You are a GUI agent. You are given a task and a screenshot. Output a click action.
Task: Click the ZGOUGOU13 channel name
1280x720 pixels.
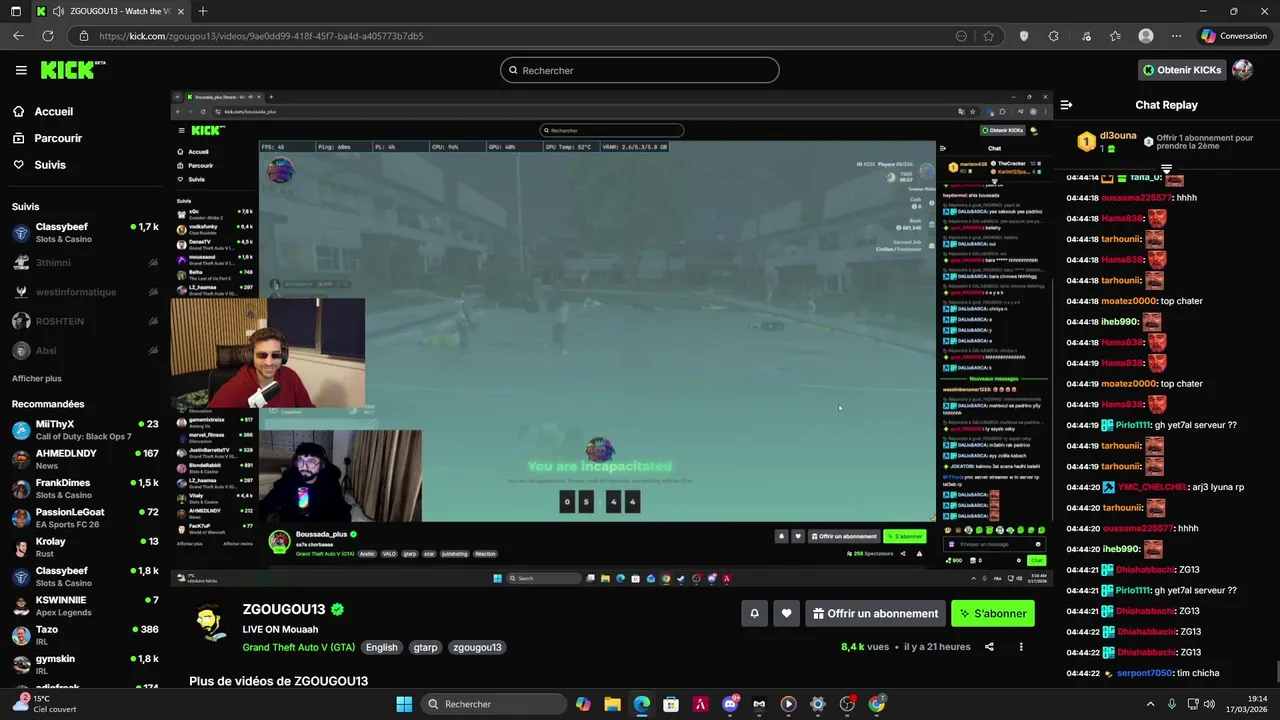pyautogui.click(x=284, y=609)
